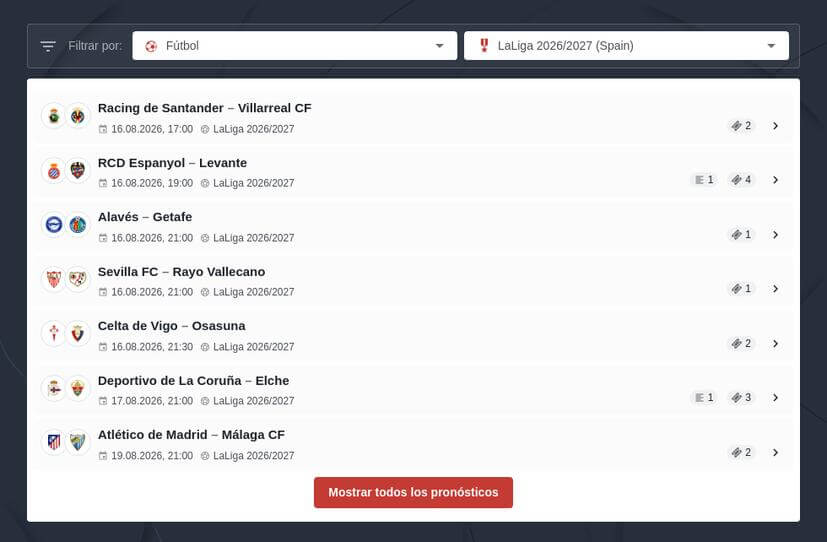Click LaLiga 2026/2027 label in Atlético row
The image size is (827, 542).
[254, 456]
